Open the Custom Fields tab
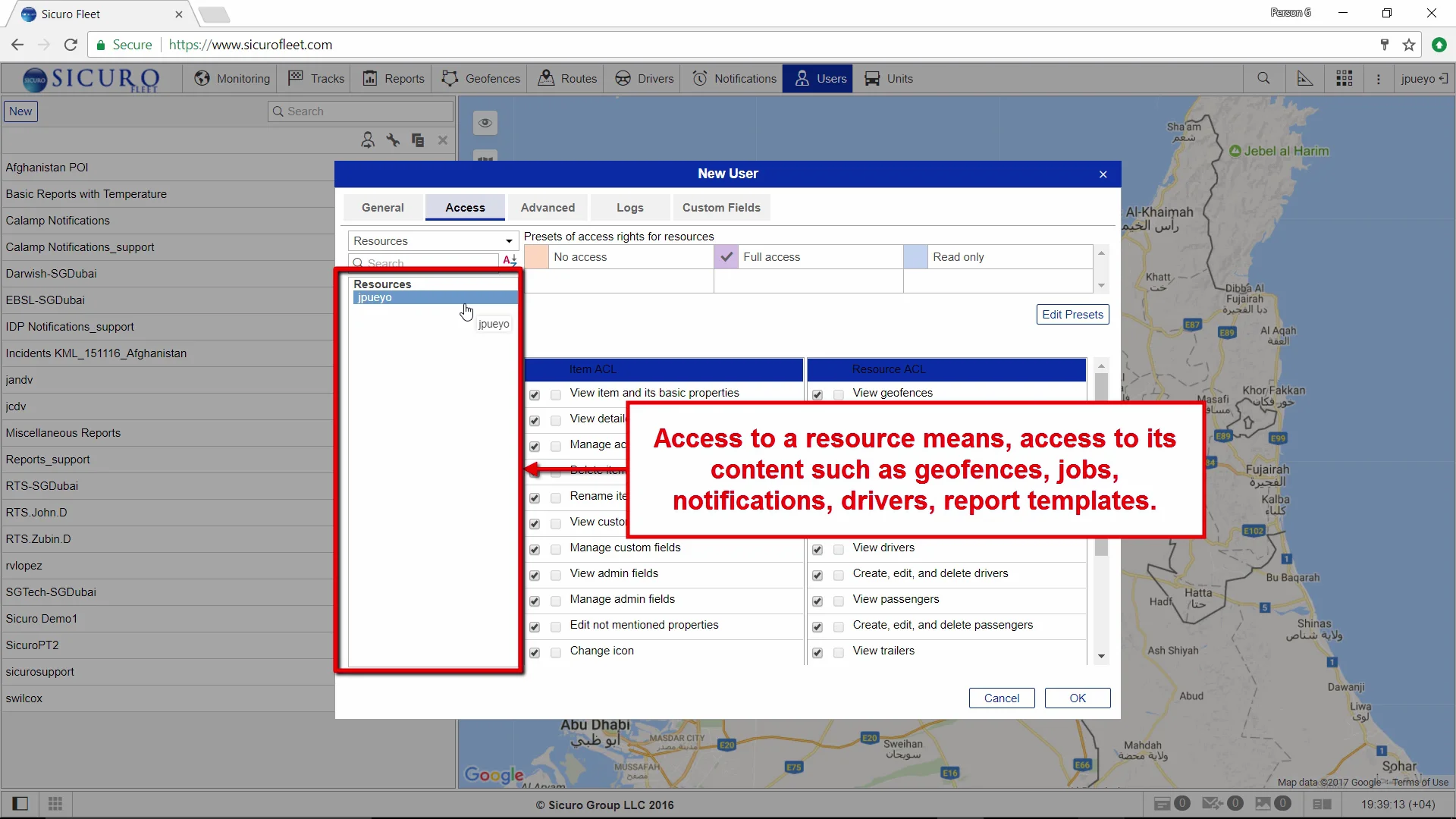Viewport: 1456px width, 819px height. 720,208
